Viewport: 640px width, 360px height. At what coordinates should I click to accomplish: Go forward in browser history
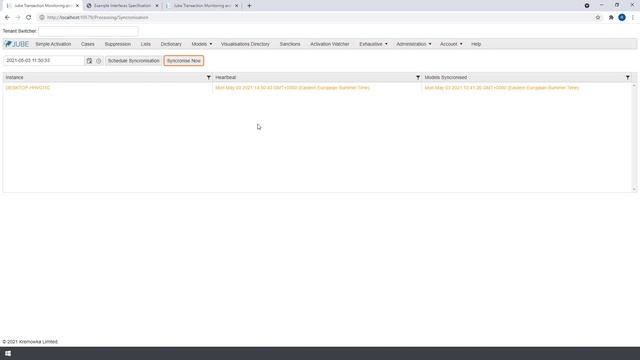18,18
